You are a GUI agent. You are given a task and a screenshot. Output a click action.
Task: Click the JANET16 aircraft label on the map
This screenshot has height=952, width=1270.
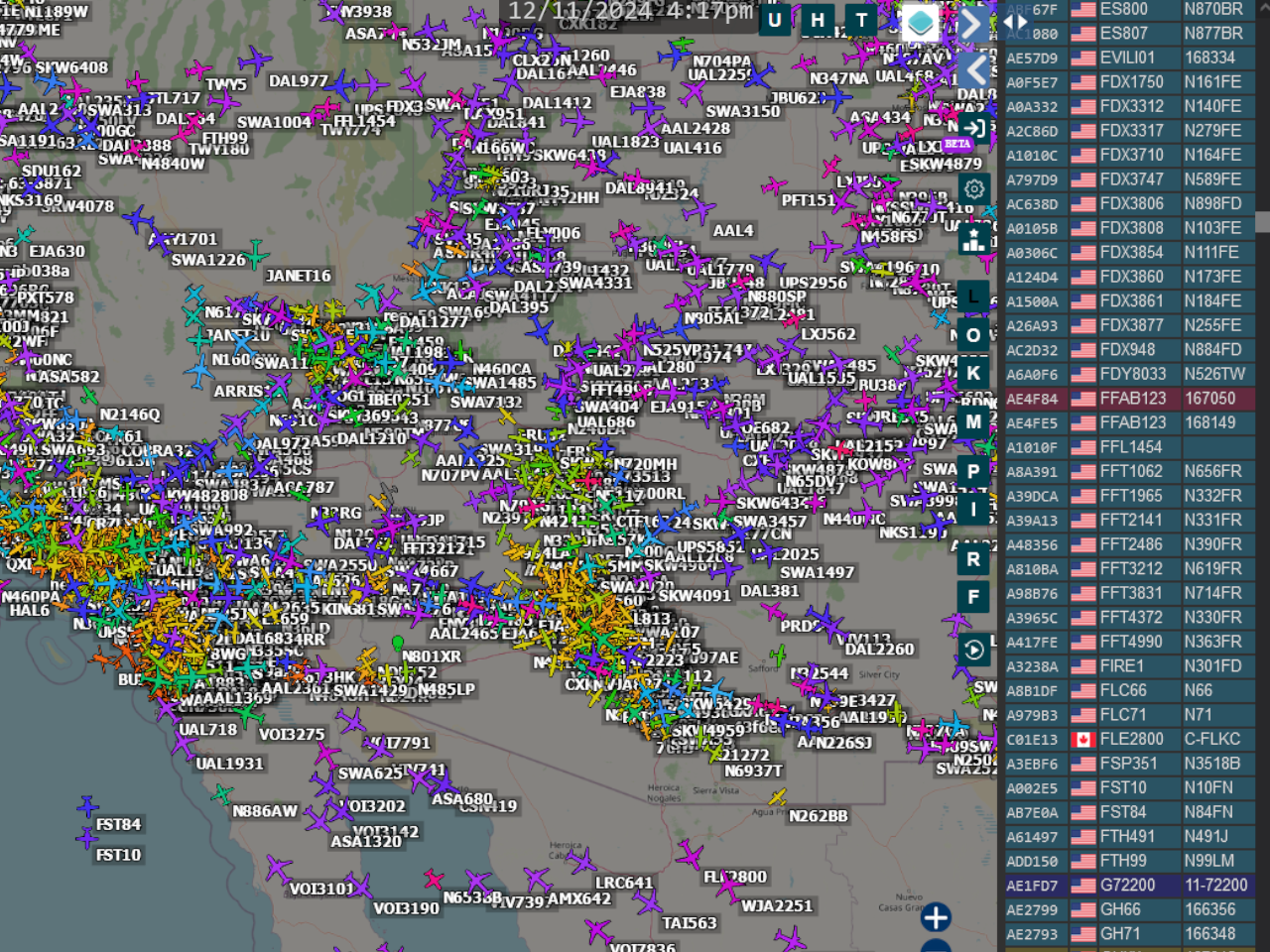(298, 276)
